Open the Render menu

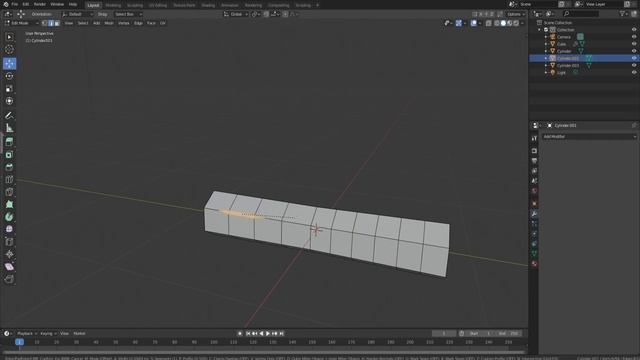click(40, 4)
